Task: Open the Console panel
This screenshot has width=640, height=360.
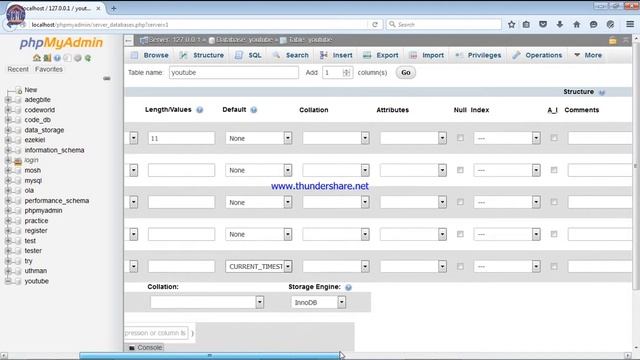Action: pyautogui.click(x=146, y=347)
